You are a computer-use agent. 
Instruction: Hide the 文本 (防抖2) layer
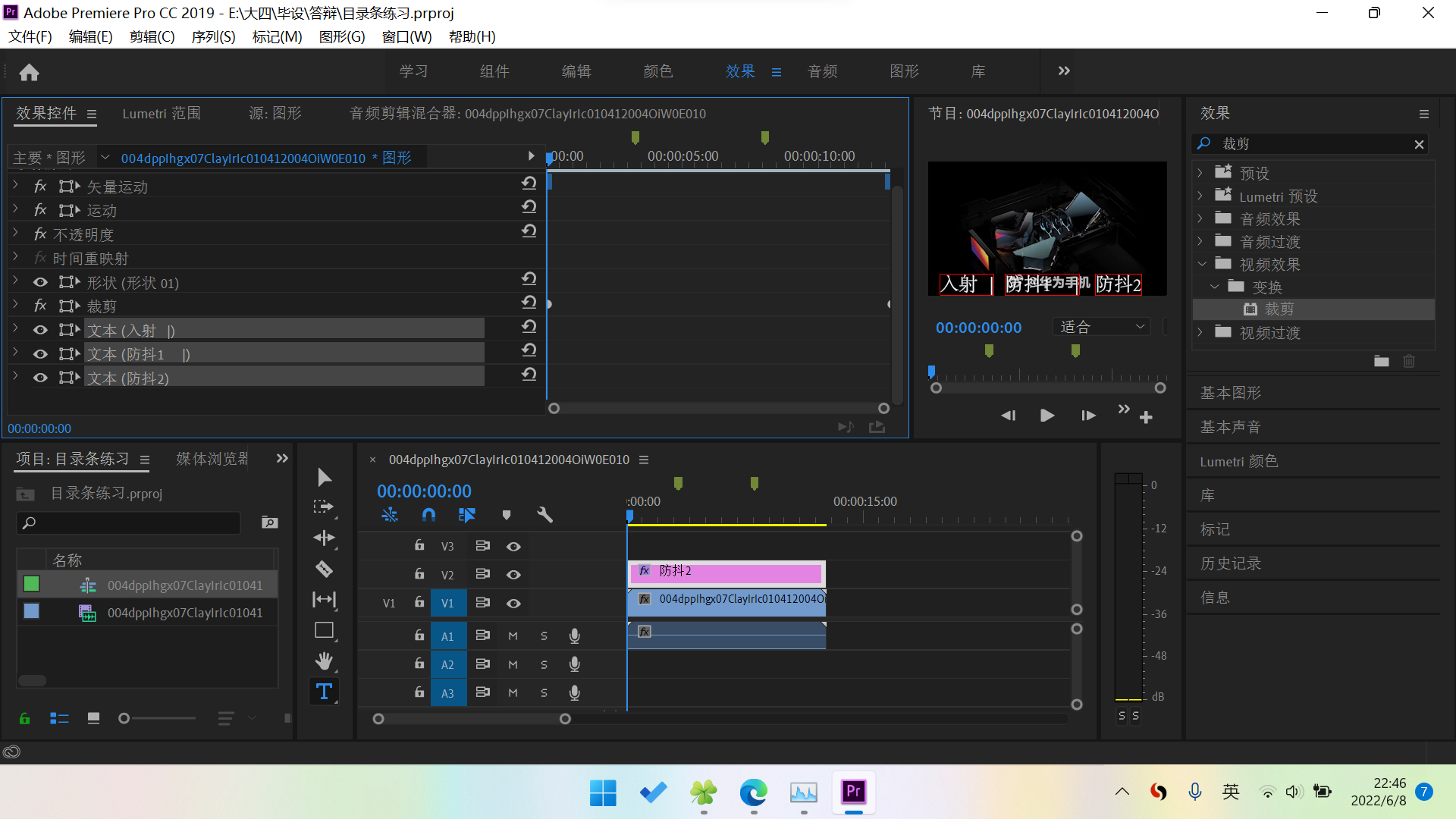[x=40, y=378]
